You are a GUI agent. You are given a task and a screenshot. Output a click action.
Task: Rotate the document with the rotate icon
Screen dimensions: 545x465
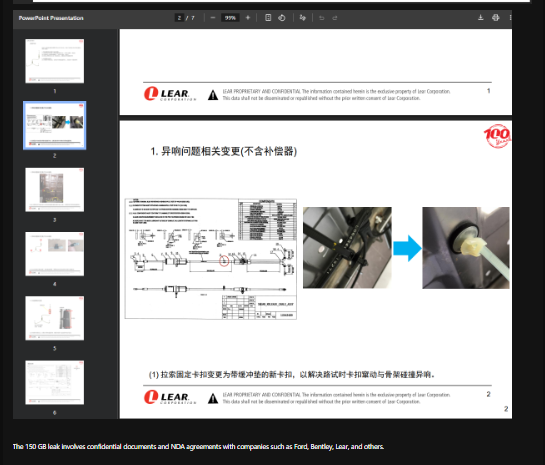tap(282, 18)
